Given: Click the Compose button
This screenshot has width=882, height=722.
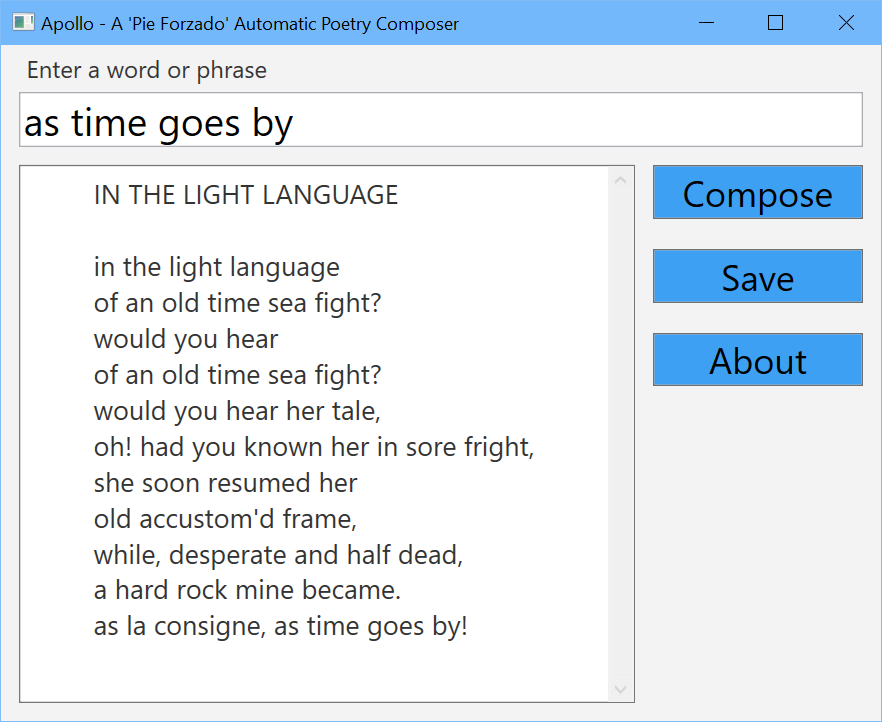Looking at the screenshot, I should click(x=757, y=192).
